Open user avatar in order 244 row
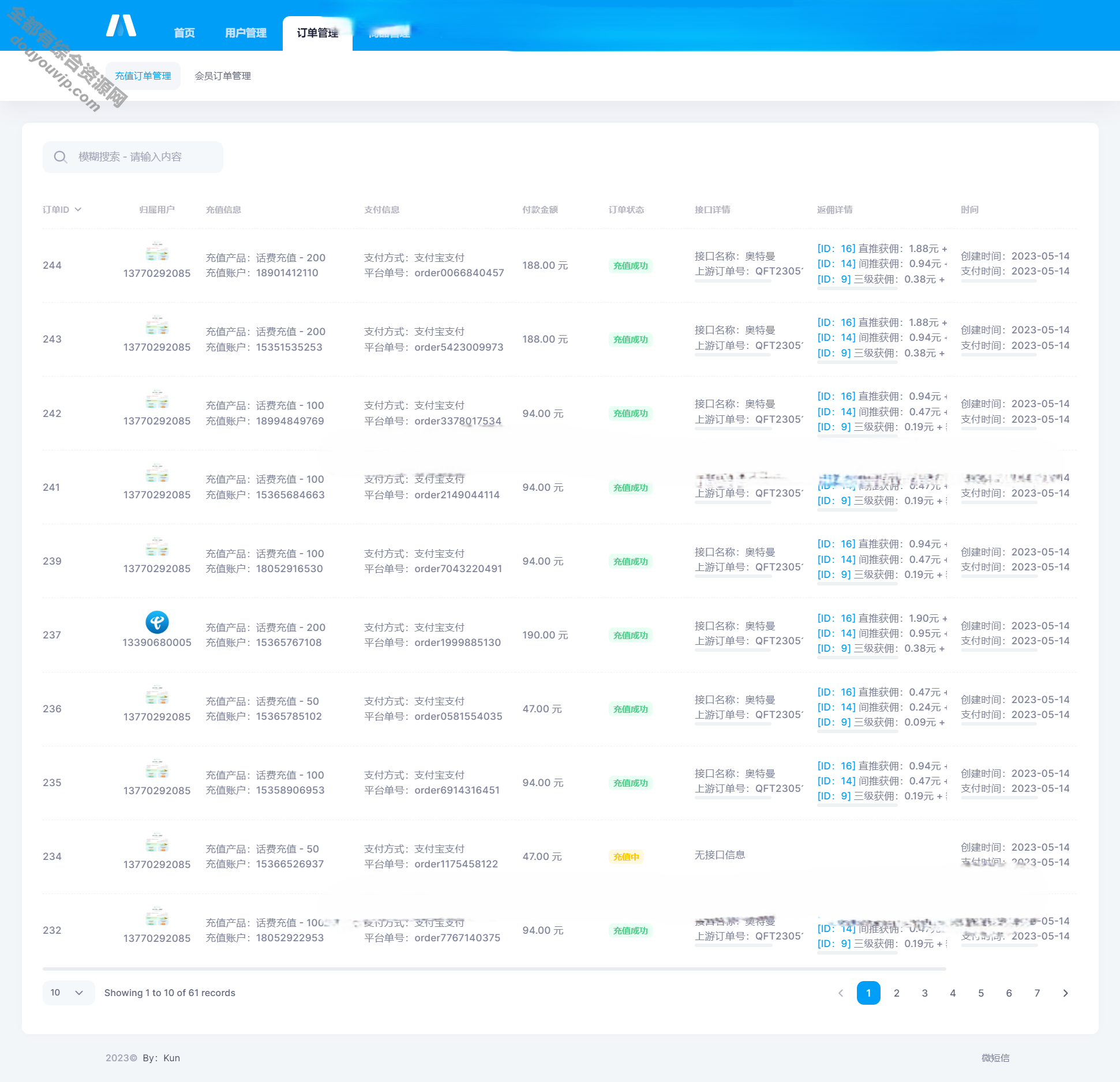Viewport: 1120px width, 1082px height. point(157,253)
